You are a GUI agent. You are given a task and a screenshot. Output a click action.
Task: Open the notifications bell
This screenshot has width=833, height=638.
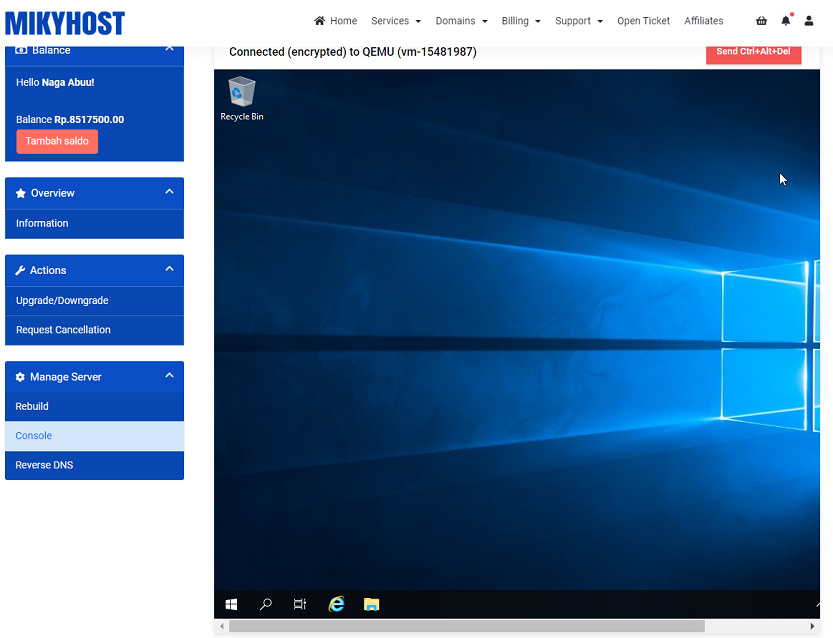[x=786, y=21]
